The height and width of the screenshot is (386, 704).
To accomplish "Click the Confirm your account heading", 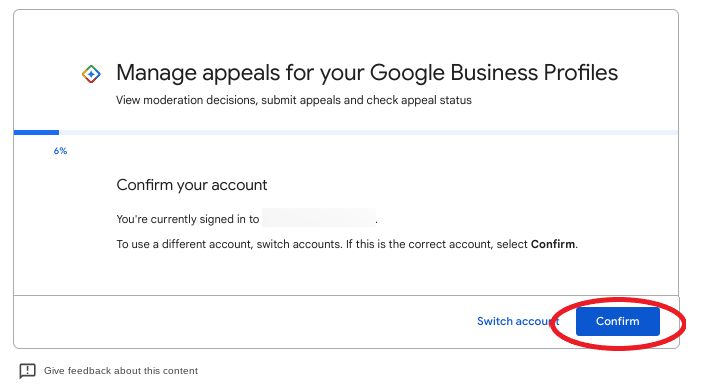I will (x=192, y=185).
